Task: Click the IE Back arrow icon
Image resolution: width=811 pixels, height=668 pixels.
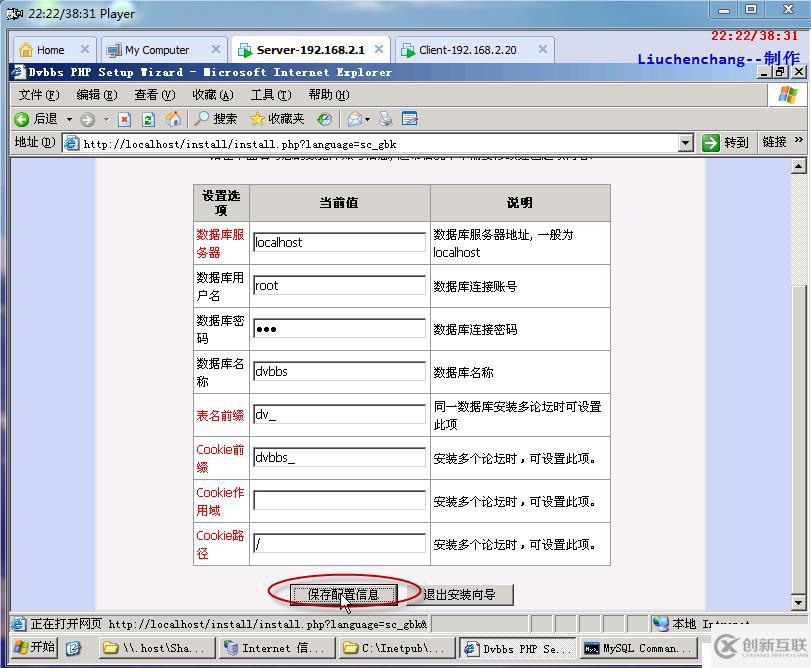Action: click(21, 119)
